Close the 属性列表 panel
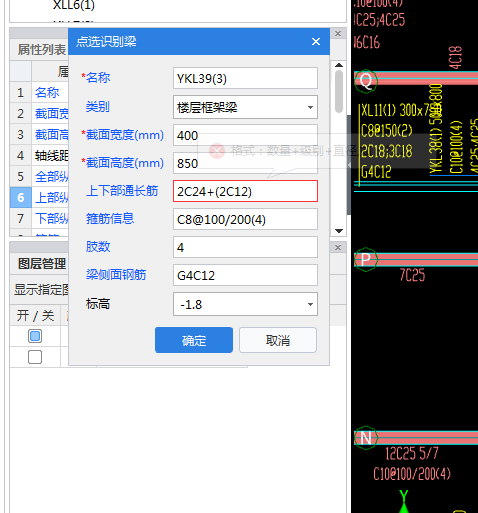The height and width of the screenshot is (513, 478). (338, 33)
